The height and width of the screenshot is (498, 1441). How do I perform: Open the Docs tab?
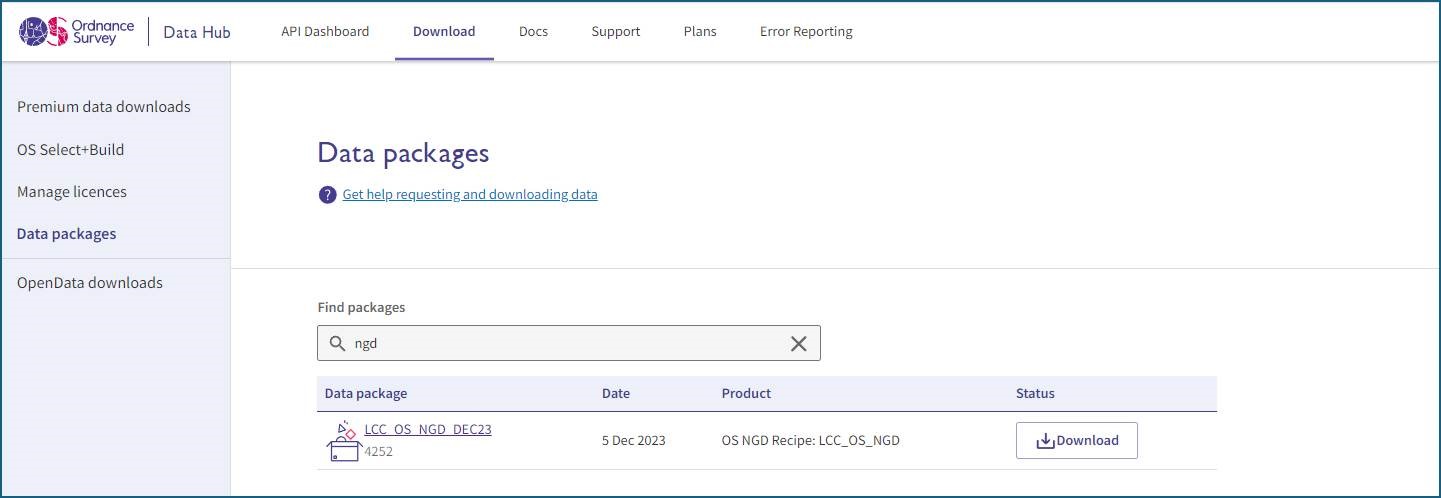point(533,31)
